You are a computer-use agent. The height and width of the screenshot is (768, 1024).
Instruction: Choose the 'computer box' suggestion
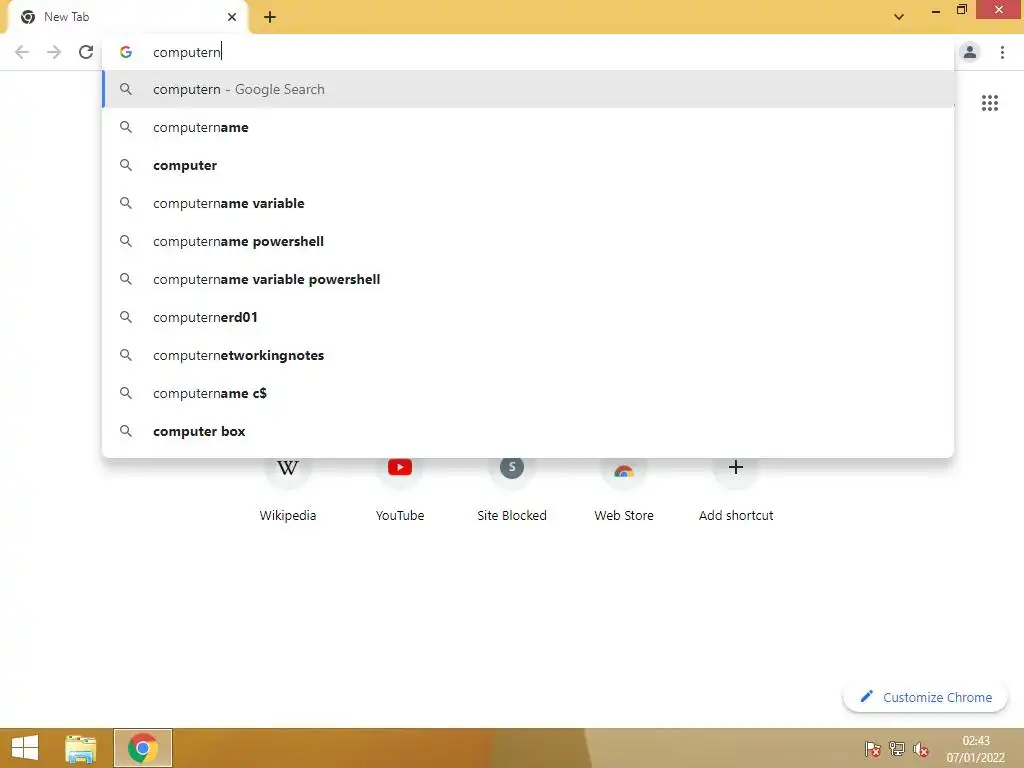[528, 431]
